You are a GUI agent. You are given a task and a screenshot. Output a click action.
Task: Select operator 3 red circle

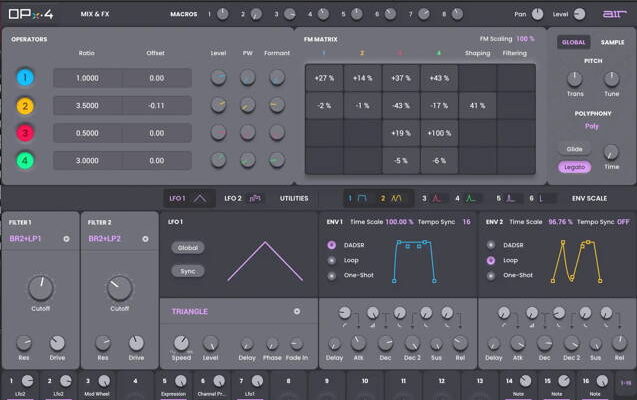click(26, 133)
